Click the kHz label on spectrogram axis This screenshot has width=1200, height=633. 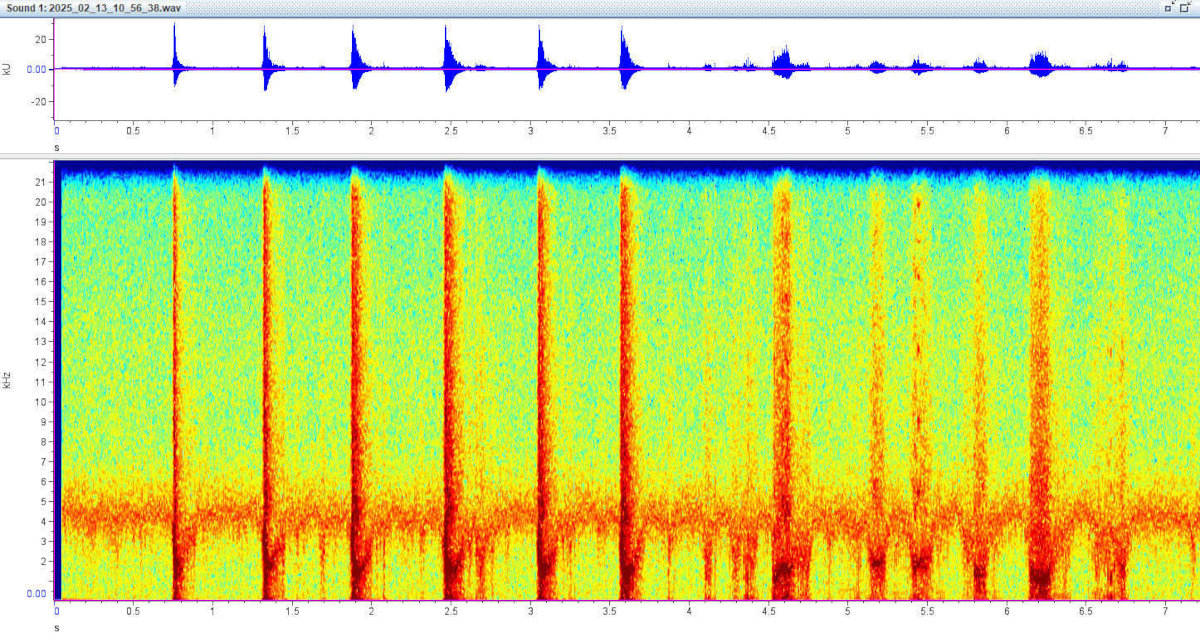[x=8, y=381]
